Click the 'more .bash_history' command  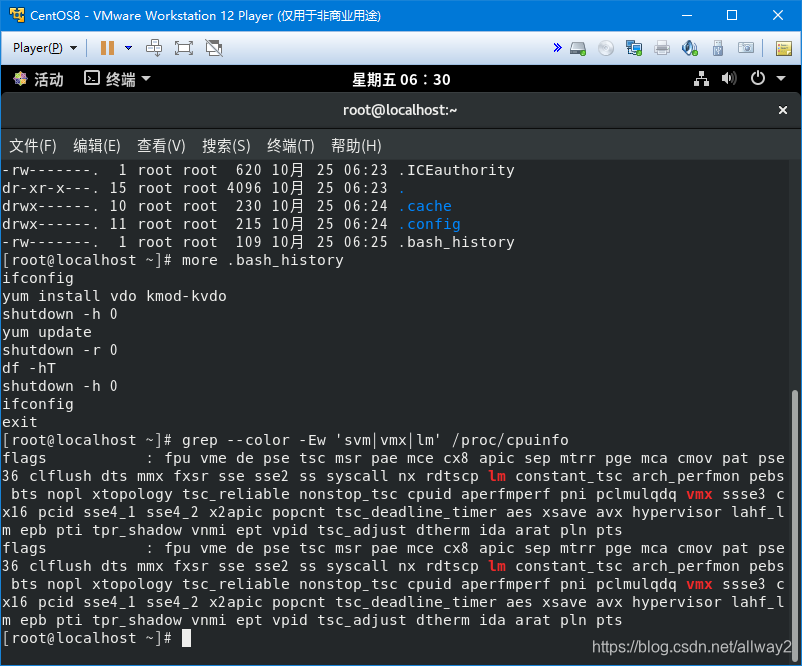click(x=262, y=260)
